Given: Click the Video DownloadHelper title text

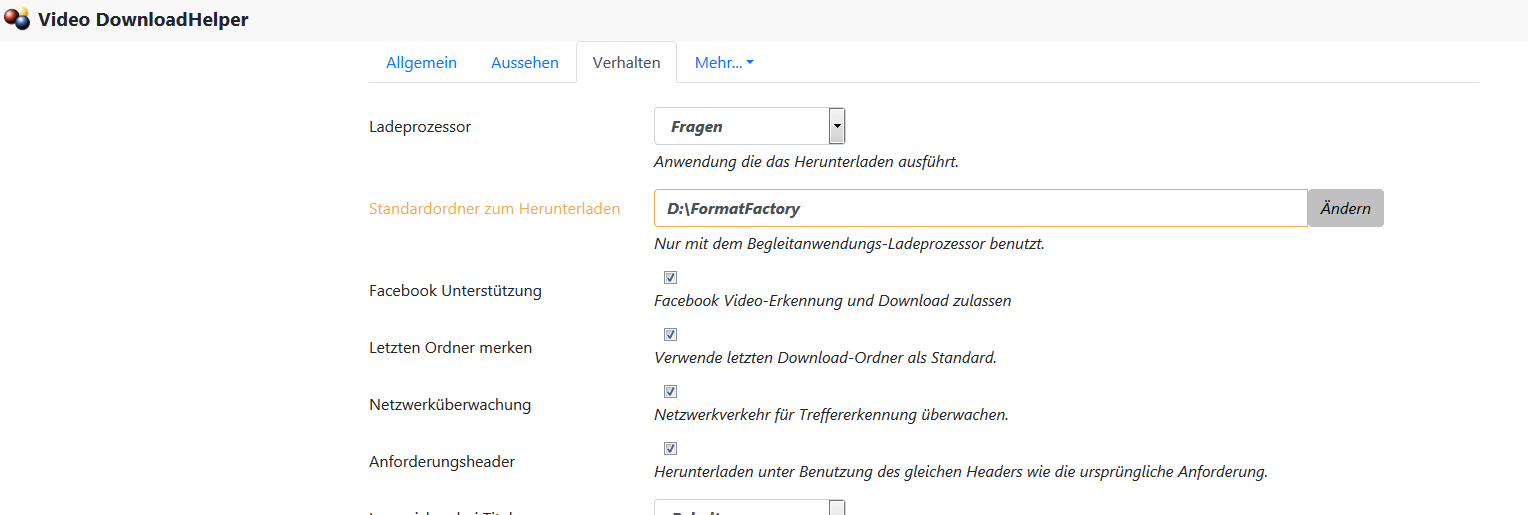Looking at the screenshot, I should (143, 20).
